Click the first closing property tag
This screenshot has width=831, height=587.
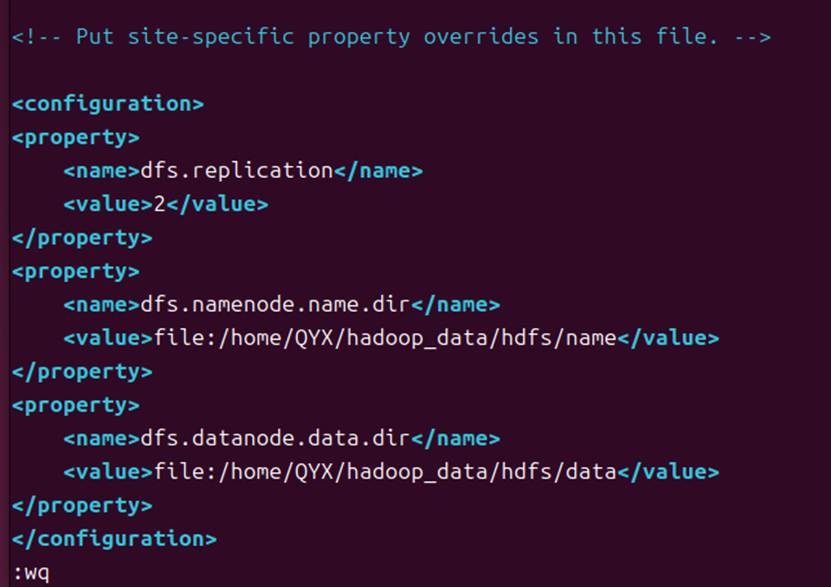82,238
